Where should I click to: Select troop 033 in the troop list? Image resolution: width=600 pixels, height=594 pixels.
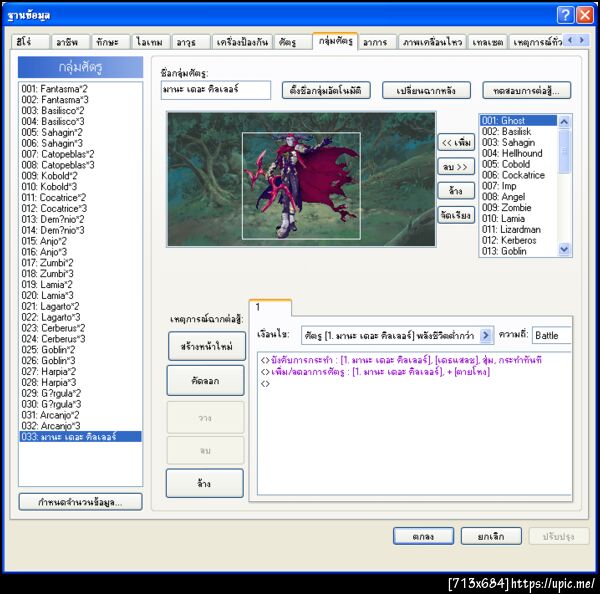(x=80, y=437)
